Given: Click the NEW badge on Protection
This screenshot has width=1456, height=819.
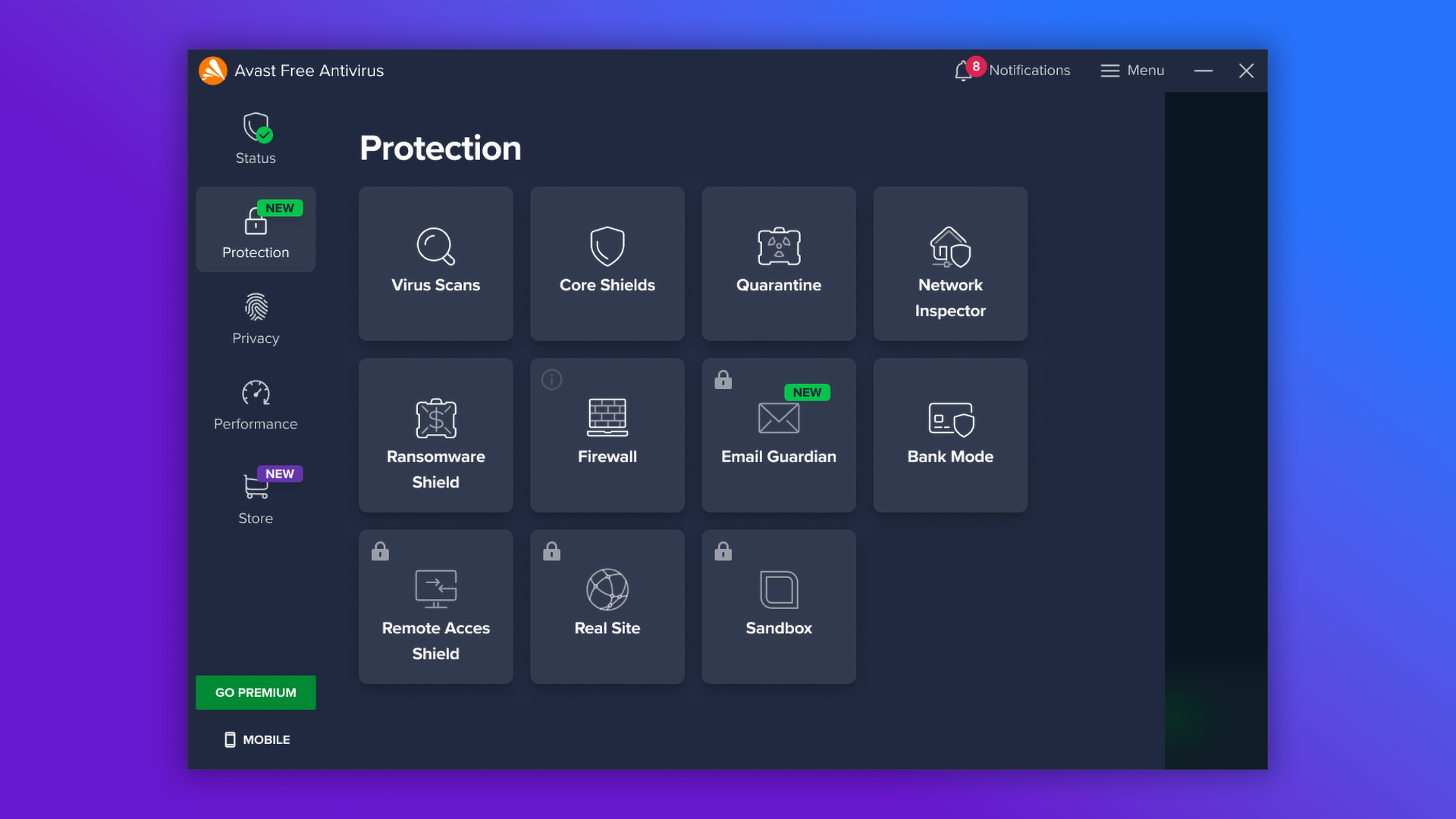Looking at the screenshot, I should coord(280,208).
